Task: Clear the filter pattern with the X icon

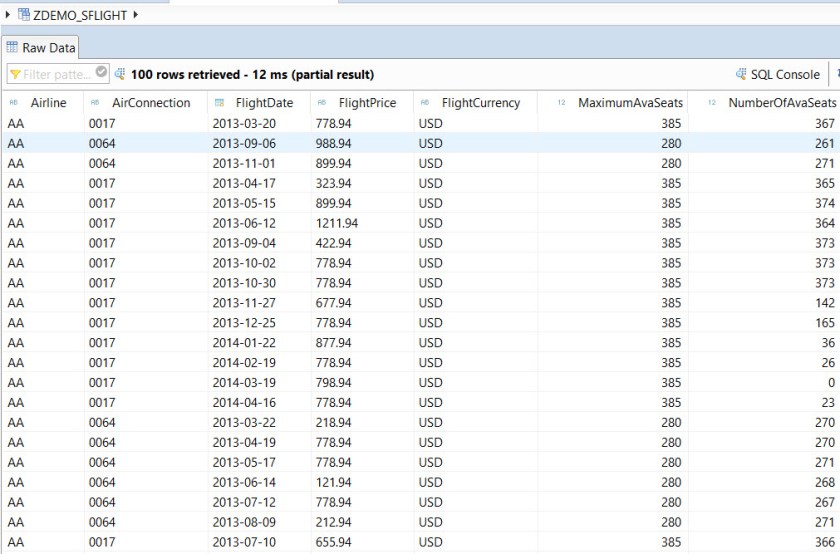Action: (x=101, y=73)
